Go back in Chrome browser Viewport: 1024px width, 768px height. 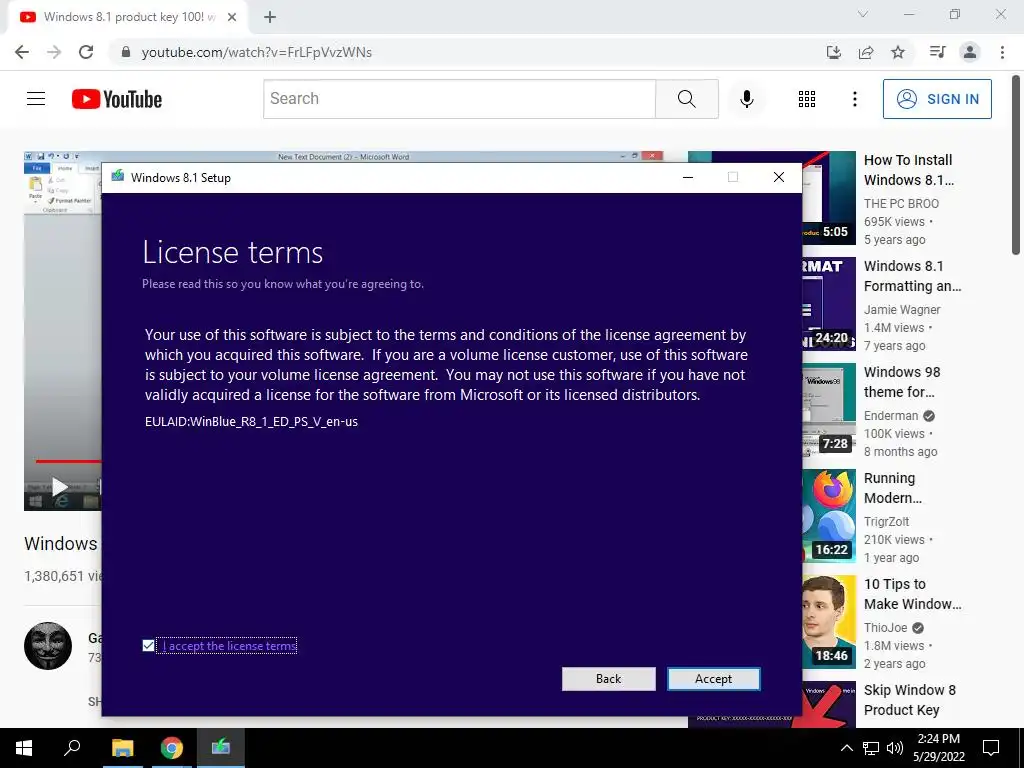click(x=22, y=52)
